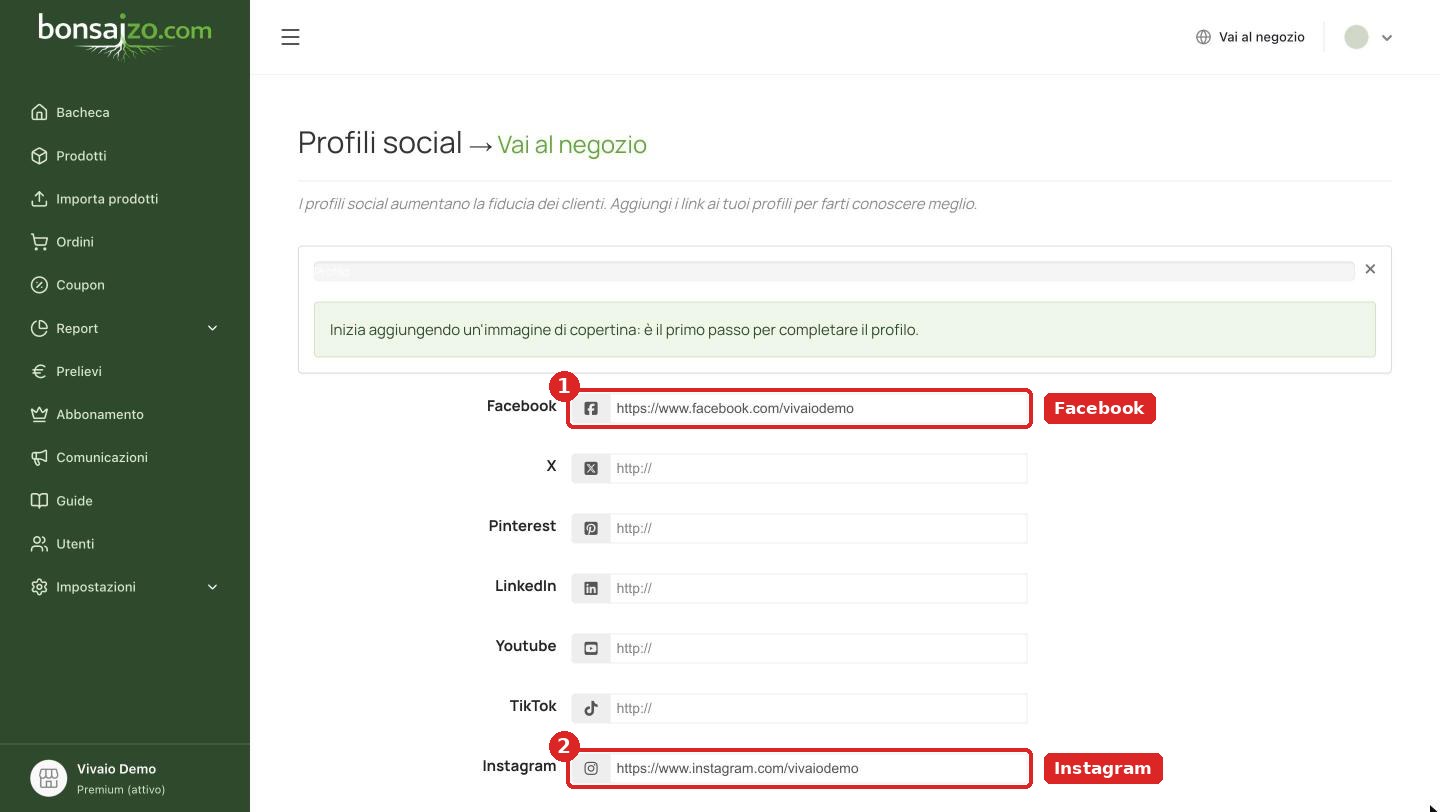Click the TikTok note icon

(x=591, y=708)
